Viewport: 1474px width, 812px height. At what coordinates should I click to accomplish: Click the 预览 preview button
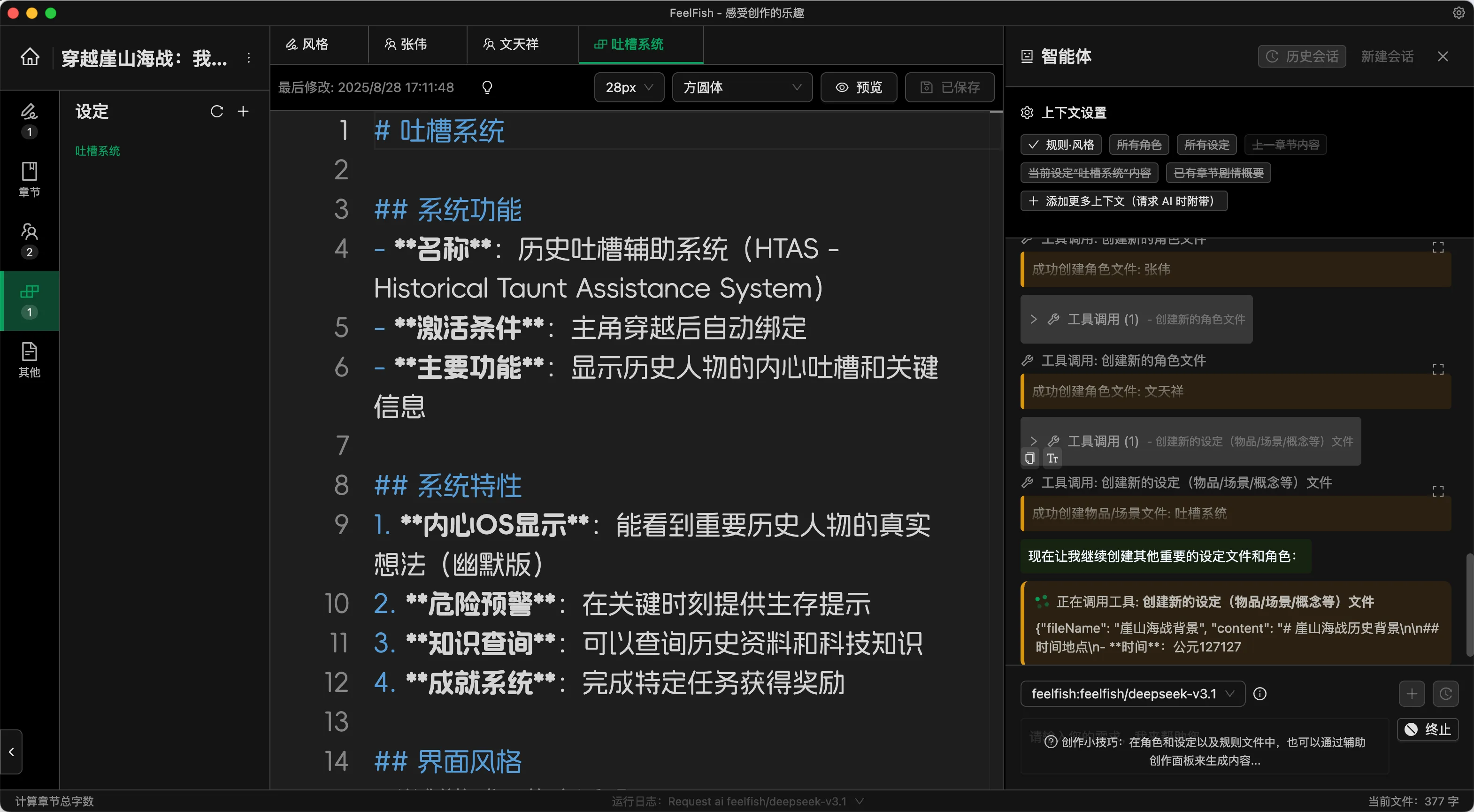858,87
